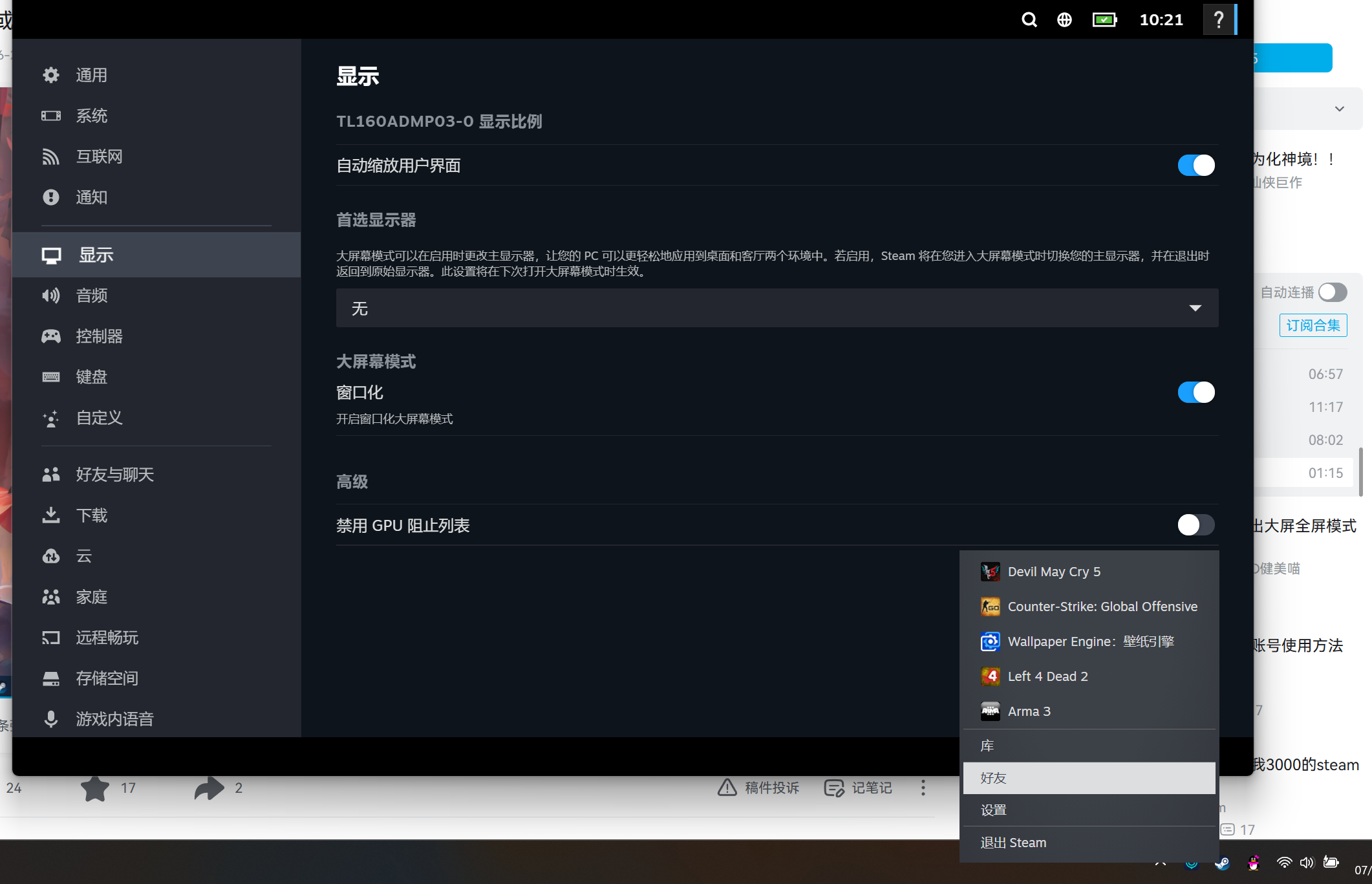Image resolution: width=1372 pixels, height=884 pixels.
Task: Click the globe icon in the top bar
Action: [x=1064, y=19]
